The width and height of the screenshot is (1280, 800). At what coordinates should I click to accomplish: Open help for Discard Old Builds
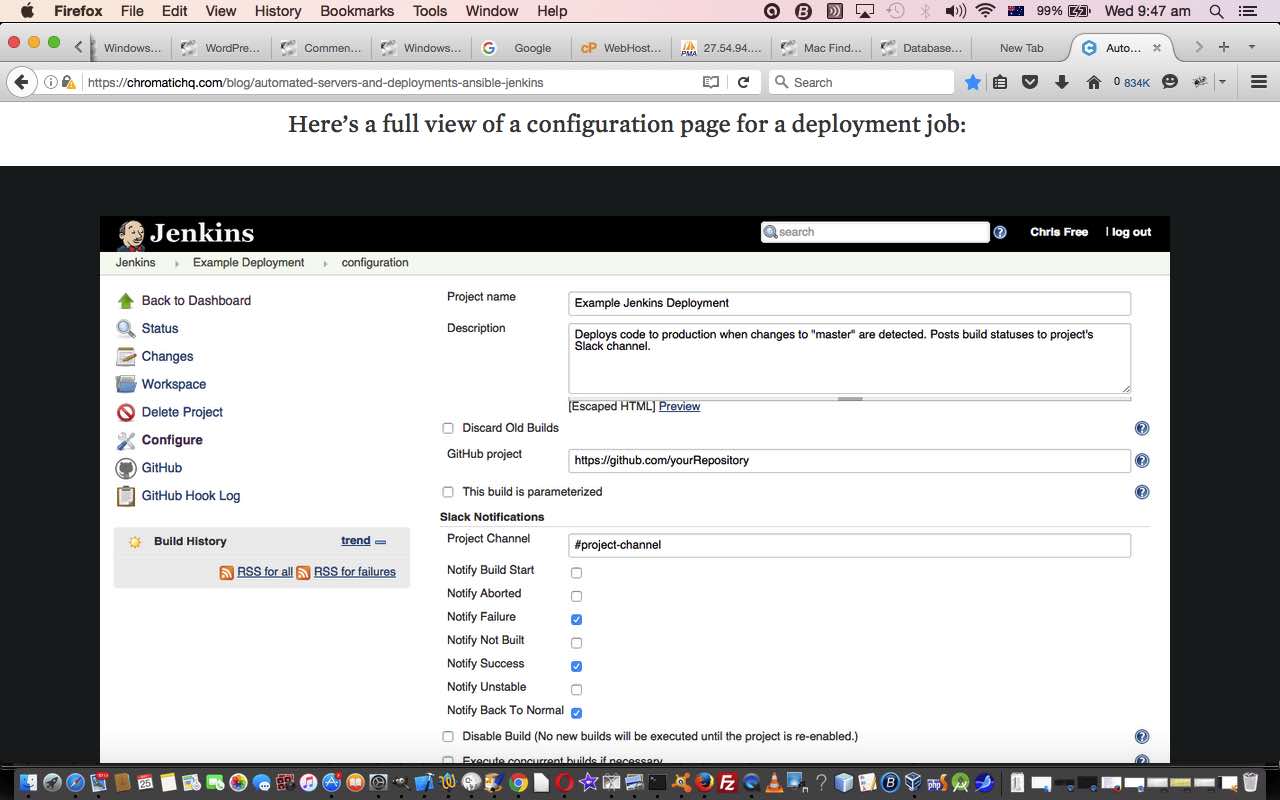coord(1142,428)
